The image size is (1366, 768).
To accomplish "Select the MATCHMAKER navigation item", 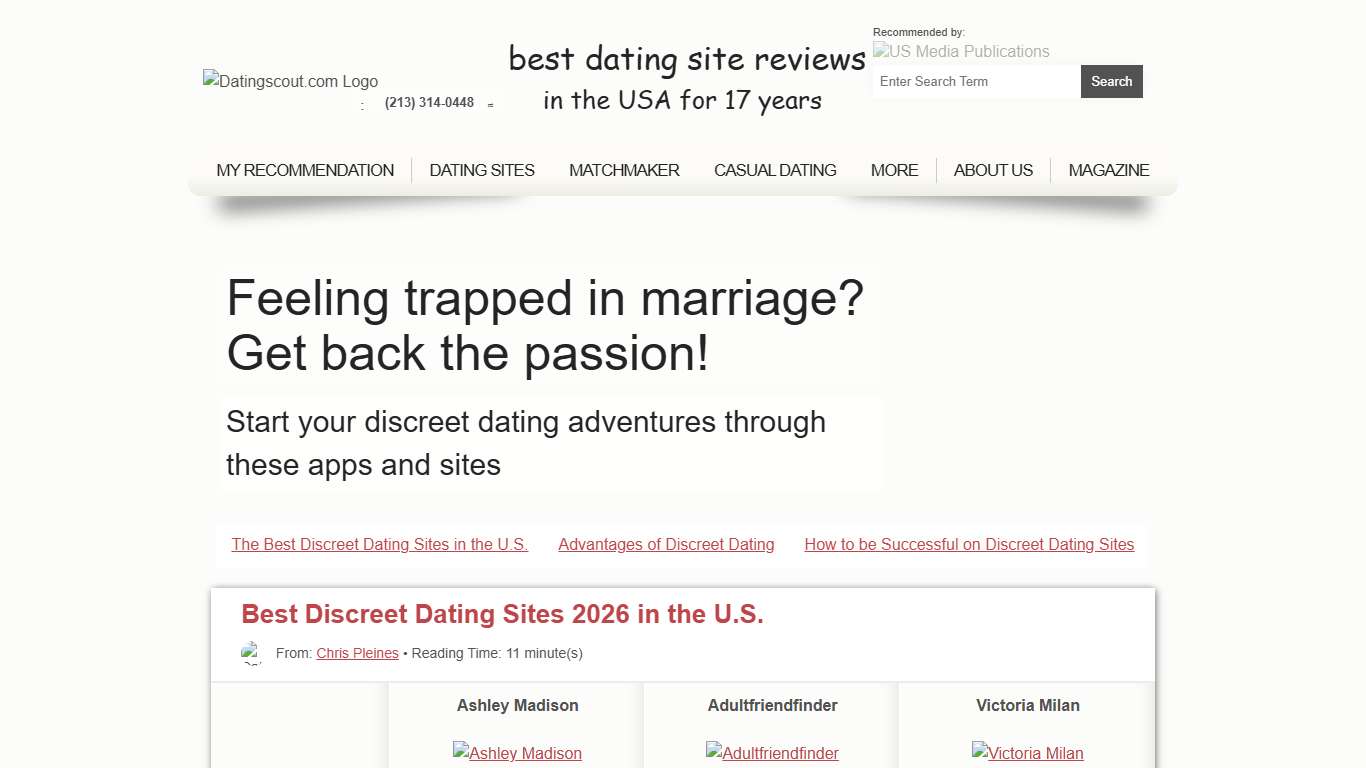I will point(624,170).
